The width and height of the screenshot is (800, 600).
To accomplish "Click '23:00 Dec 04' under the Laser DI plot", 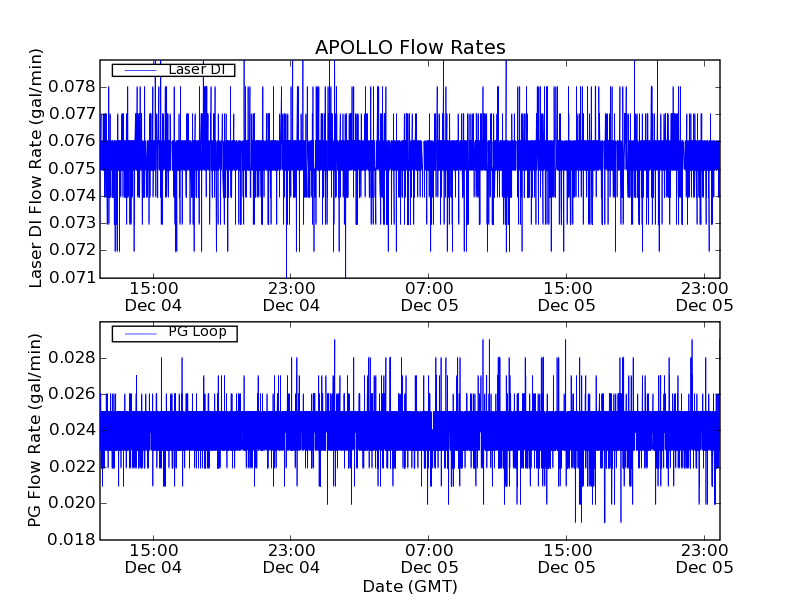I will tap(291, 297).
